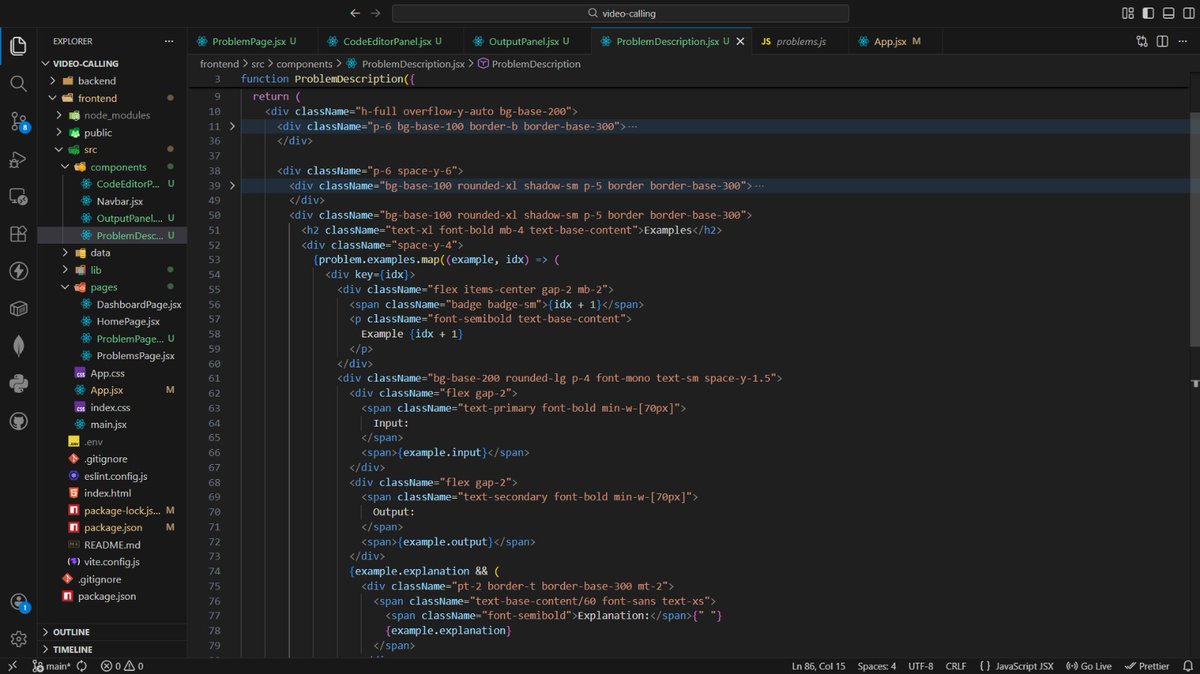
Task: Open the Extensions view
Action: pyautogui.click(x=18, y=233)
